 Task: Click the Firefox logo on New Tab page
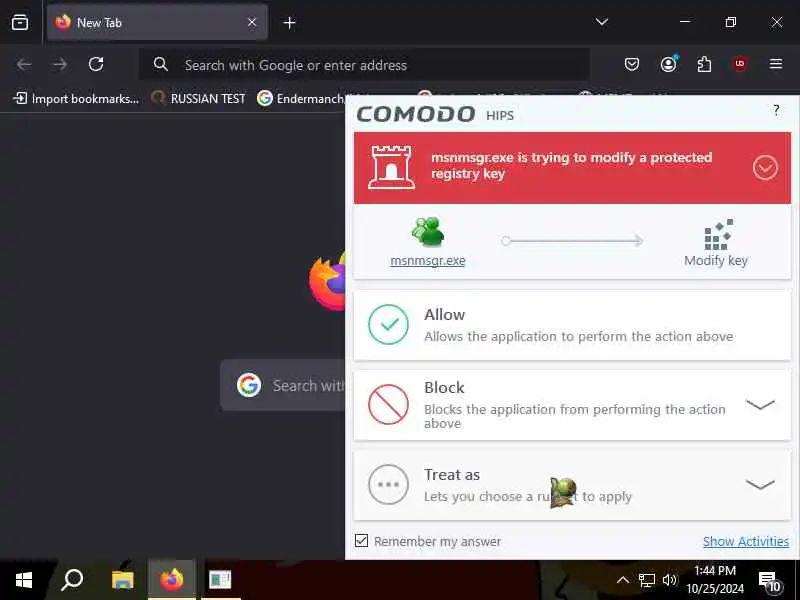328,280
